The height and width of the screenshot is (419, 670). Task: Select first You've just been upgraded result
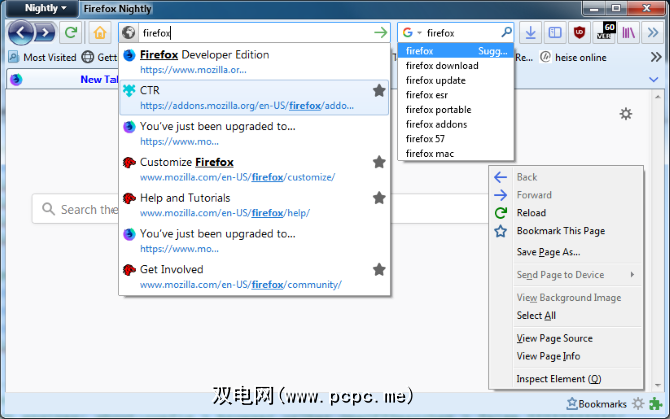tap(254, 133)
